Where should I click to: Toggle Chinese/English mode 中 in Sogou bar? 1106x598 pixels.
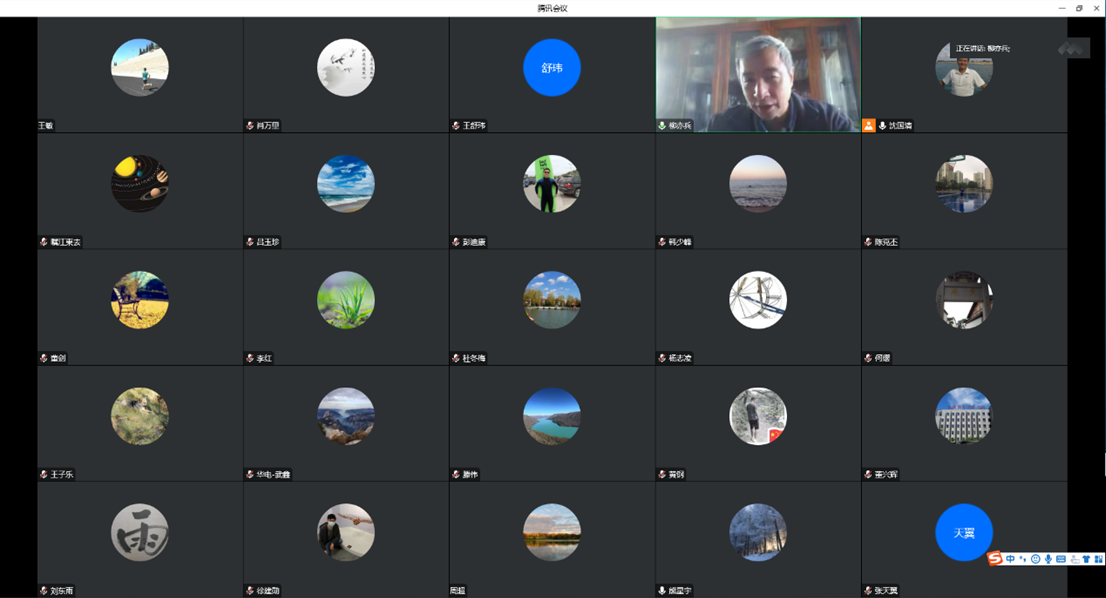1010,559
